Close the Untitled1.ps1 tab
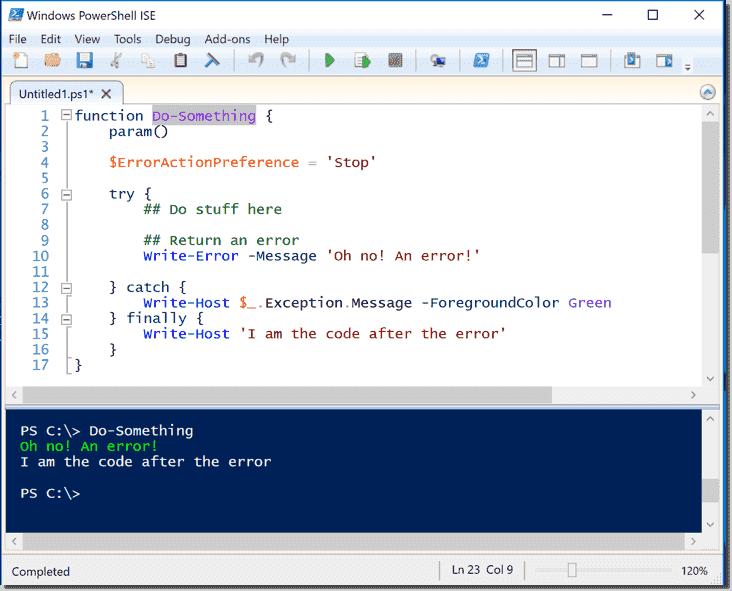This screenshot has height=591, width=732. pyautogui.click(x=106, y=94)
